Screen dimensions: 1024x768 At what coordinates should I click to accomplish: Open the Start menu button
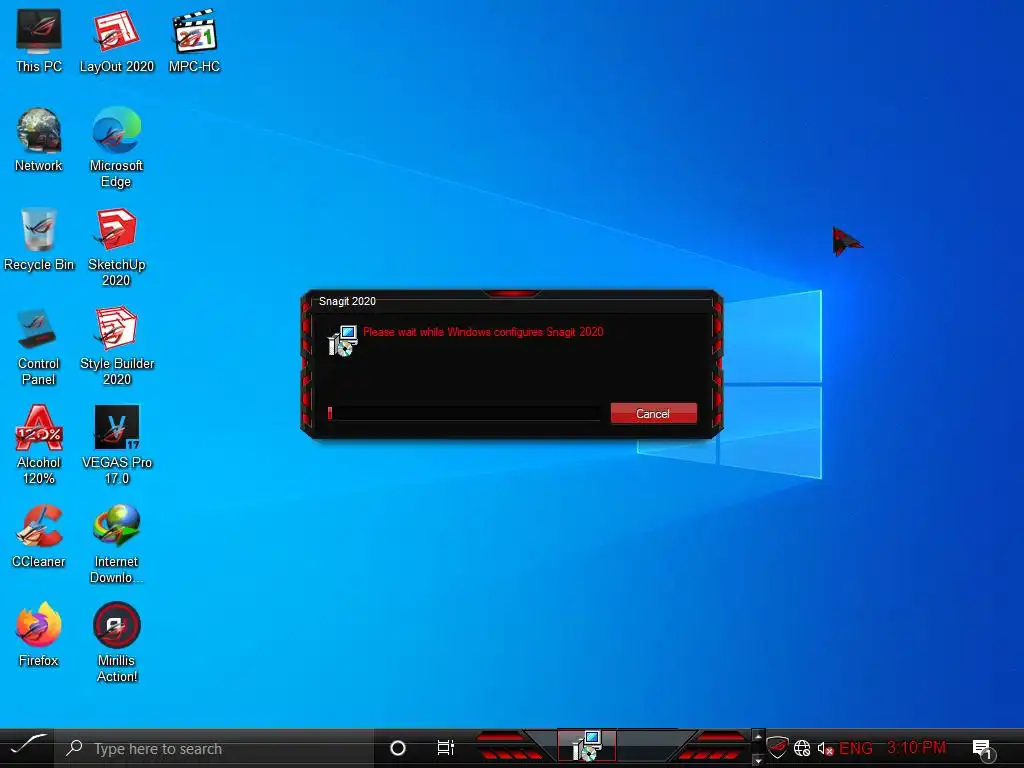point(27,748)
